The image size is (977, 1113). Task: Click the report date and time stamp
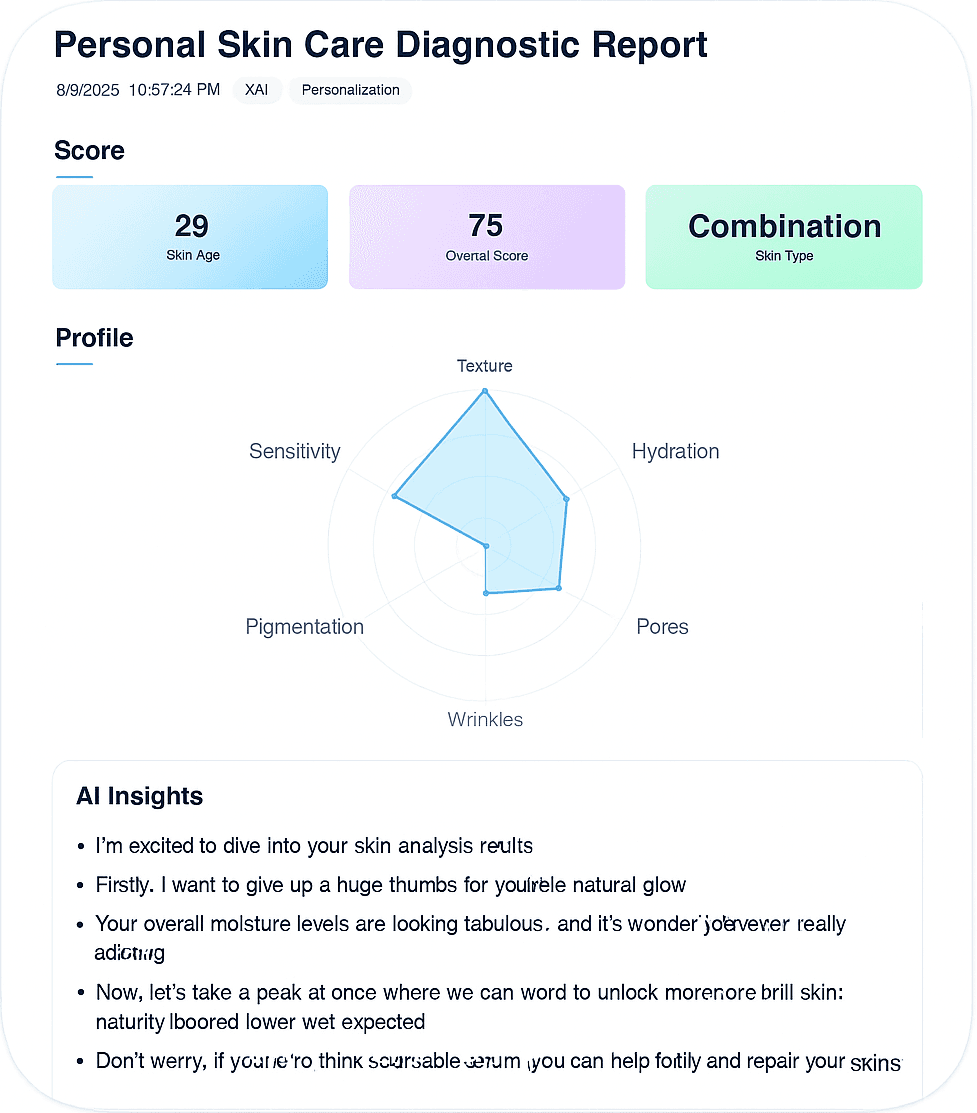click(x=138, y=90)
